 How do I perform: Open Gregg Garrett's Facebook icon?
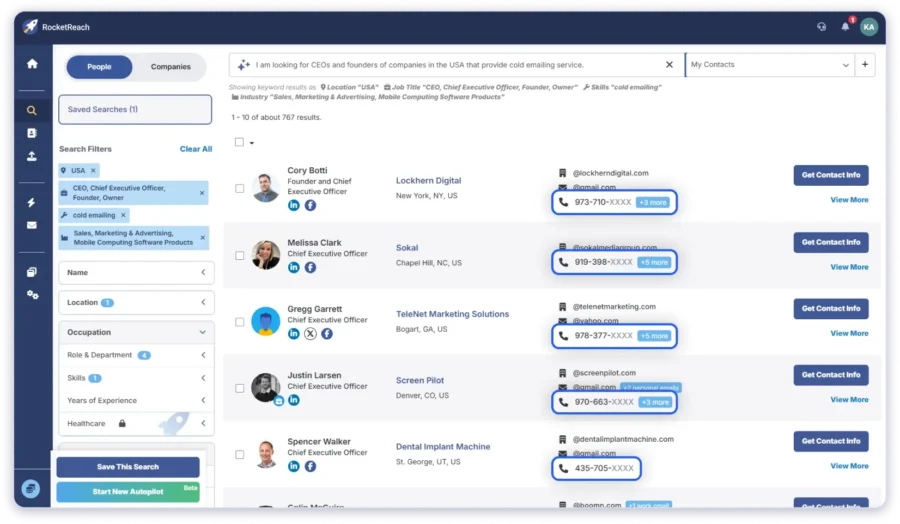[x=327, y=333]
